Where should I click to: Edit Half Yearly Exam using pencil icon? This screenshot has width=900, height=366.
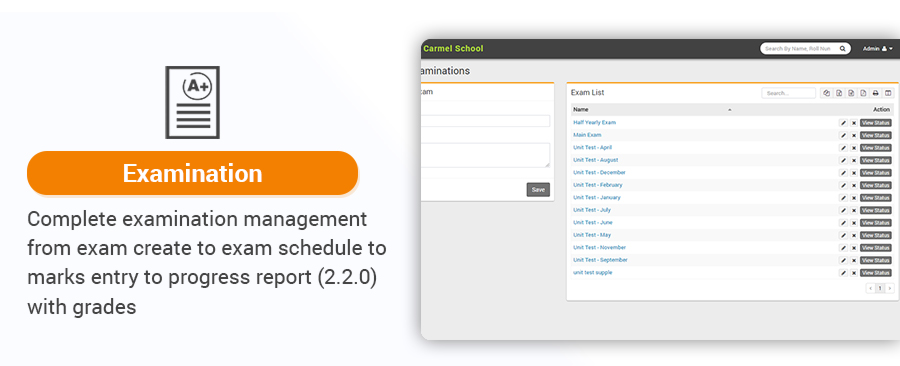[843, 123]
